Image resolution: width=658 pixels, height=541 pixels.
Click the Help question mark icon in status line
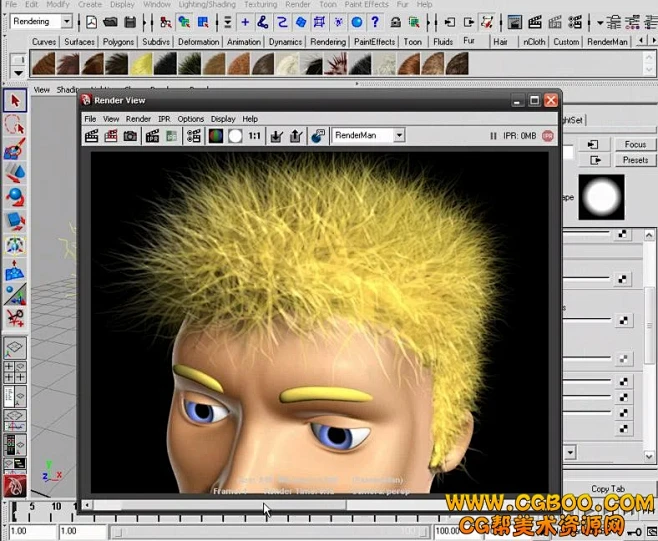pyautogui.click(x=376, y=21)
